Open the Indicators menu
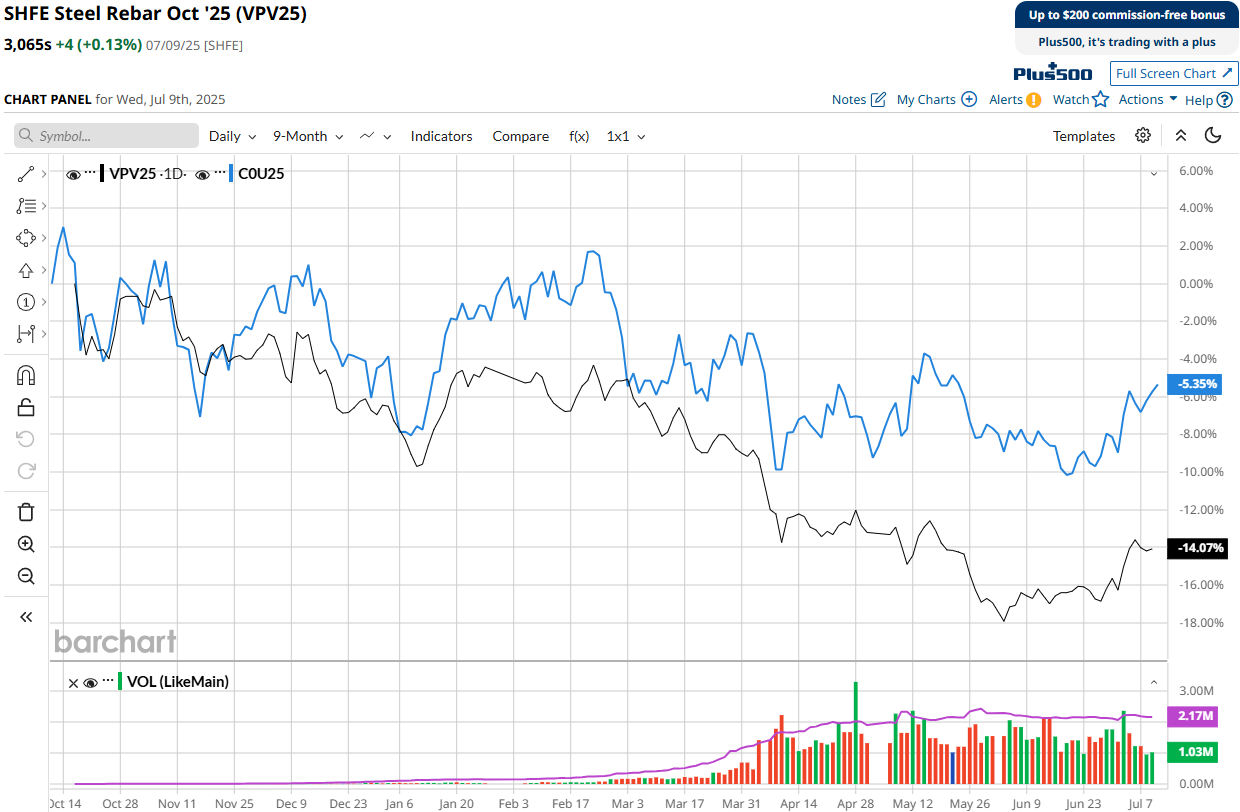This screenshot has width=1240, height=812. pos(441,136)
